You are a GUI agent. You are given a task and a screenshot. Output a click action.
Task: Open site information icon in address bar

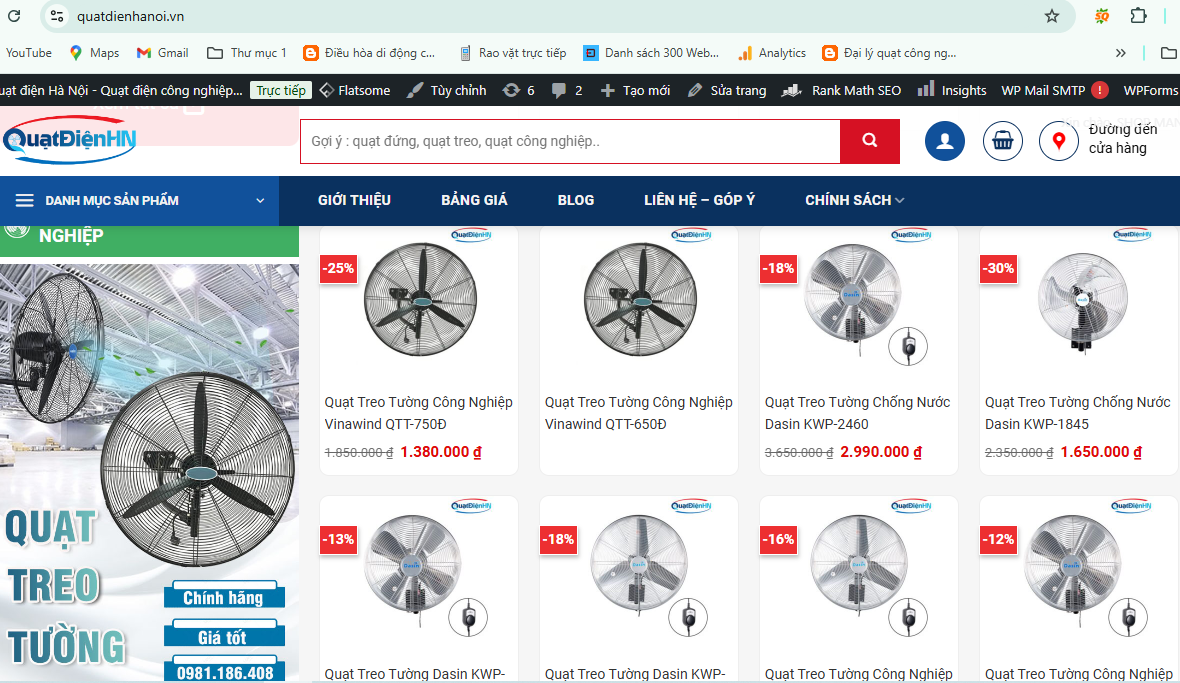click(x=56, y=16)
